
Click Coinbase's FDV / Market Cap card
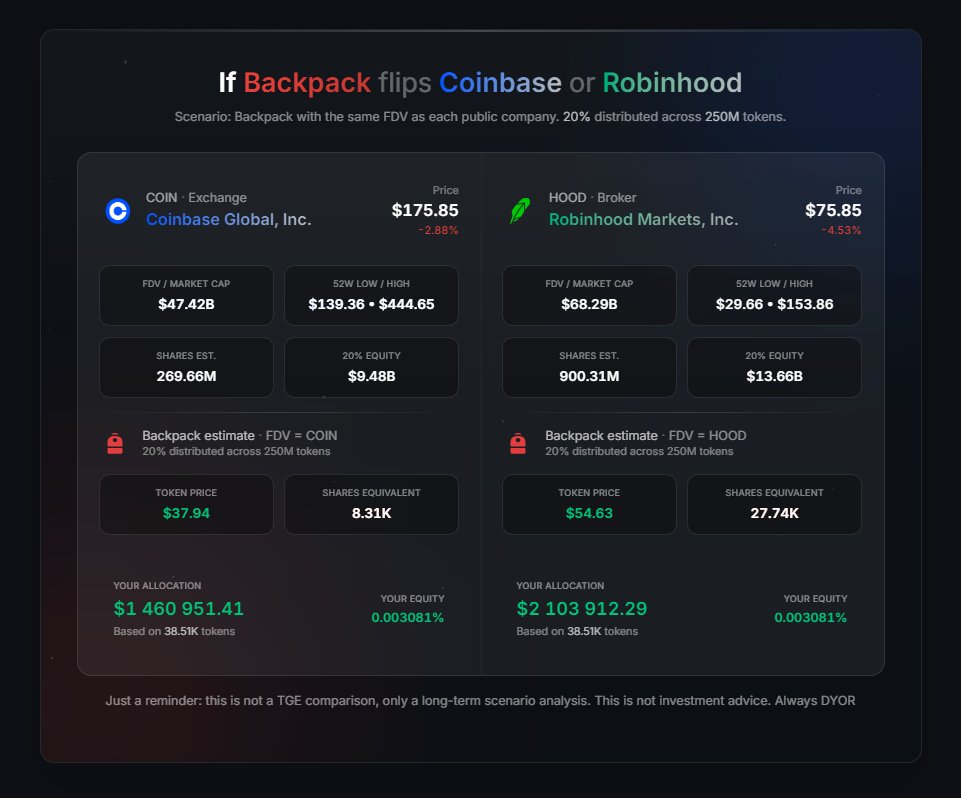(186, 294)
